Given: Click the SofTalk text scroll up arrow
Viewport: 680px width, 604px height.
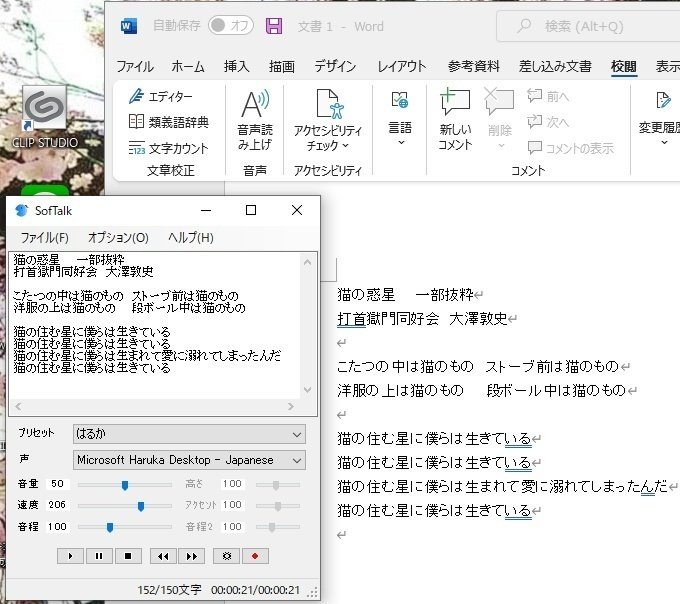Looking at the screenshot, I should (307, 262).
